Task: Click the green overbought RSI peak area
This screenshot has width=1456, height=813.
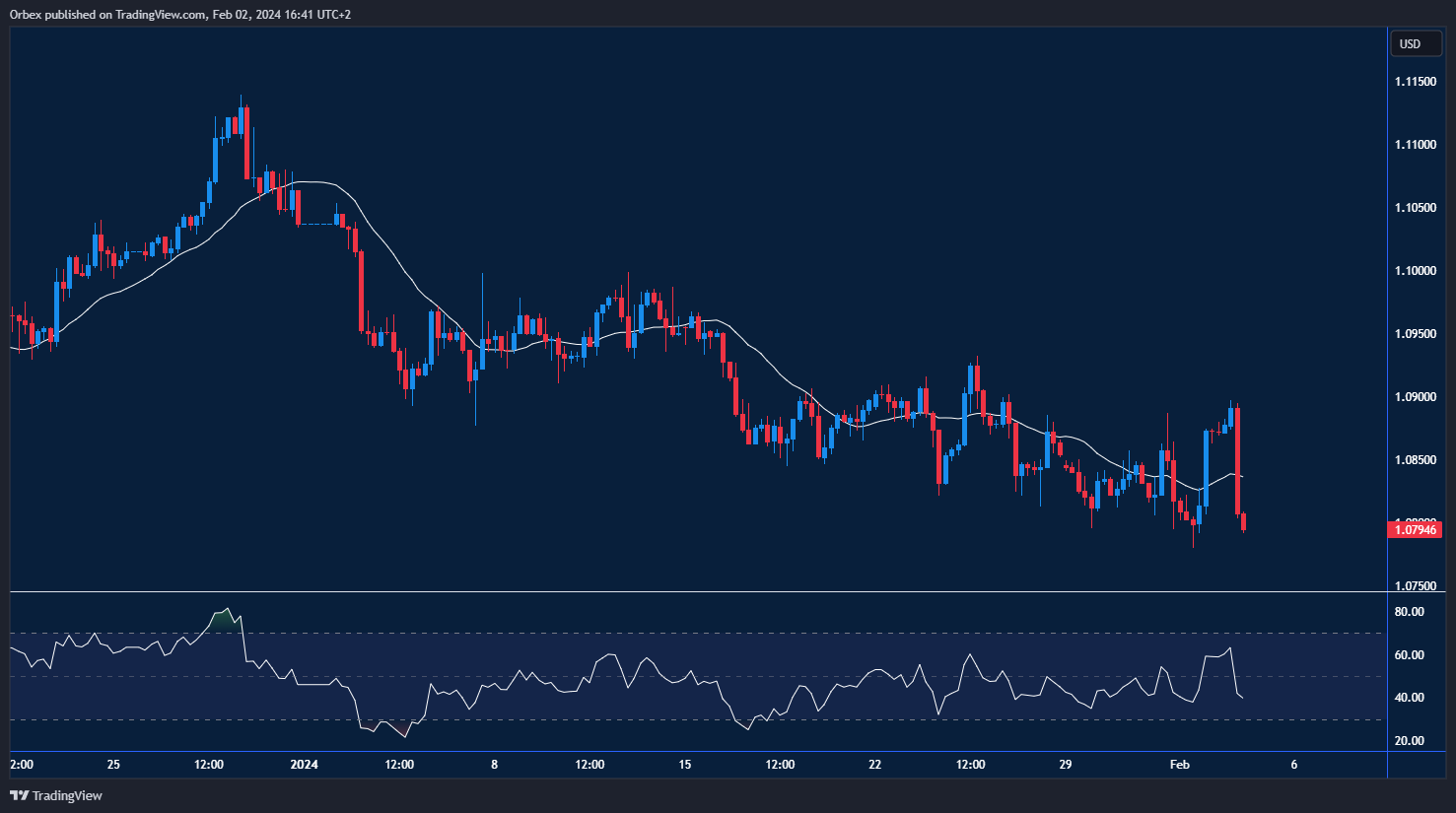Action: click(226, 619)
